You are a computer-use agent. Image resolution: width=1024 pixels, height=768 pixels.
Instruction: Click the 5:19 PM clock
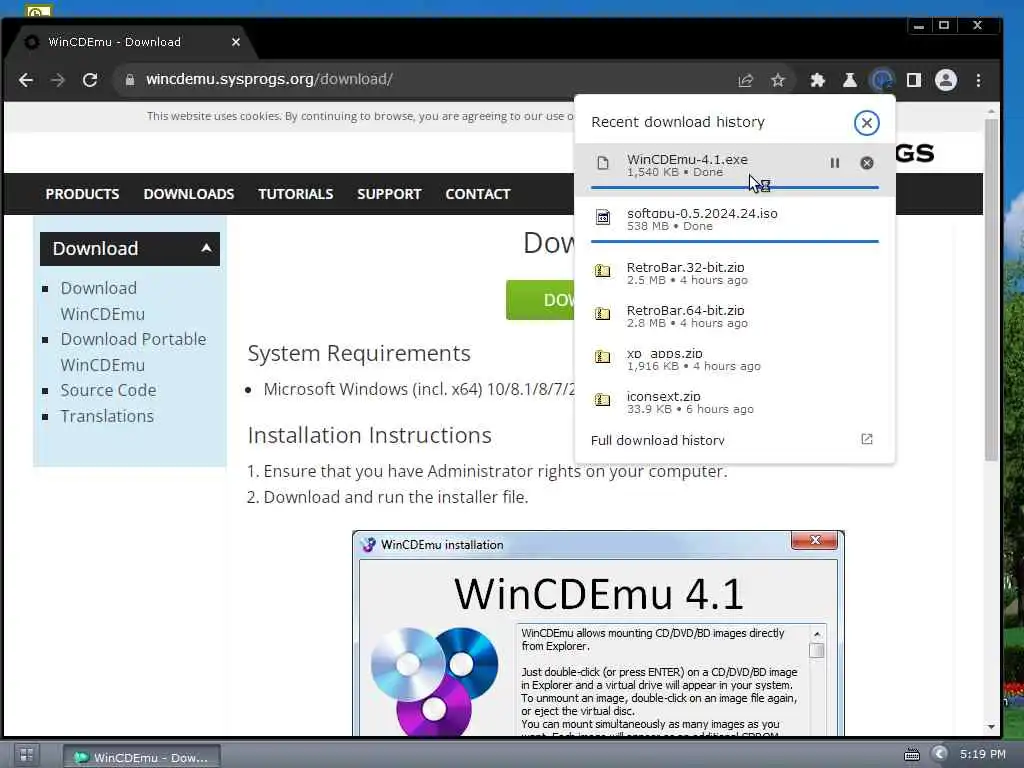(982, 754)
